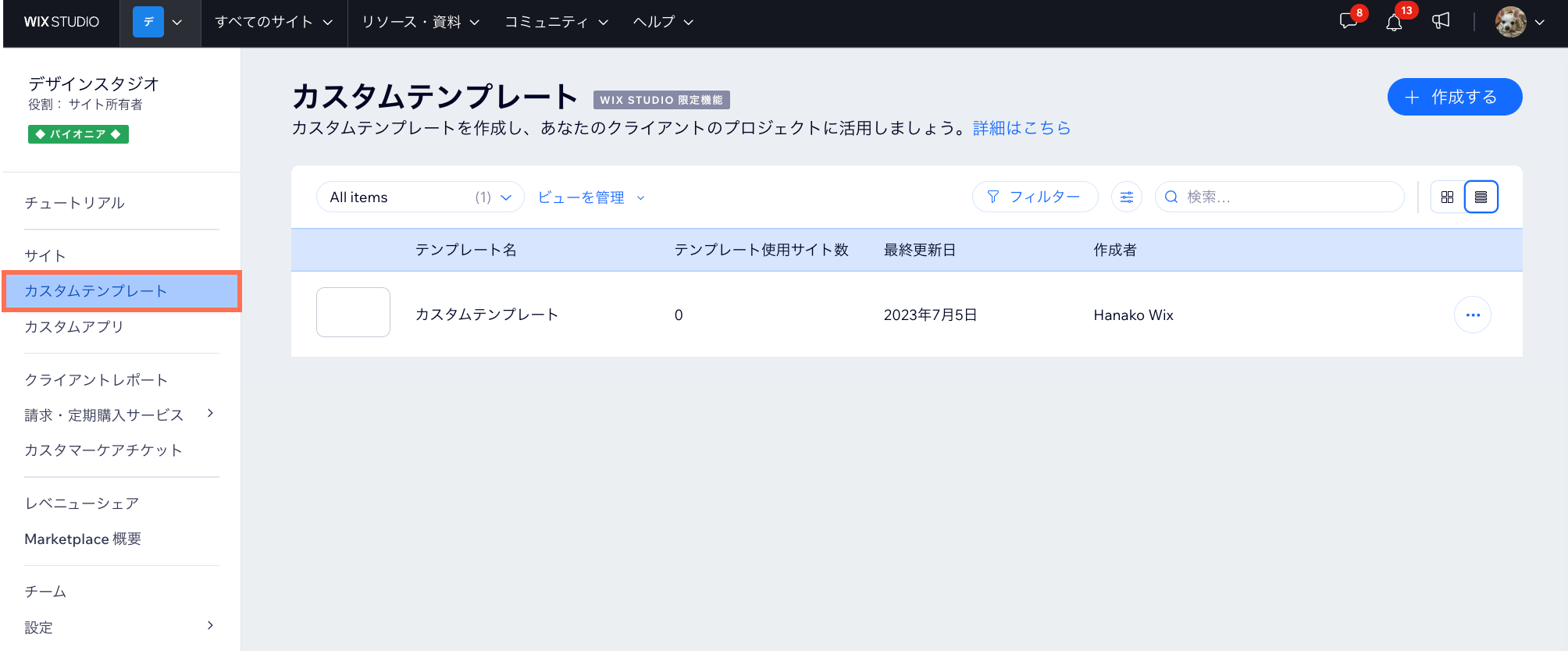Open the ヘルプ menu
Viewport: 1568px width, 651px height.
663,22
